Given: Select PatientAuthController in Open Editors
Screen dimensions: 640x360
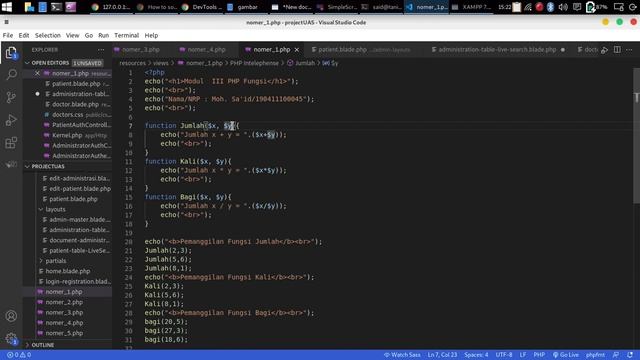Looking at the screenshot, I should (x=81, y=125).
